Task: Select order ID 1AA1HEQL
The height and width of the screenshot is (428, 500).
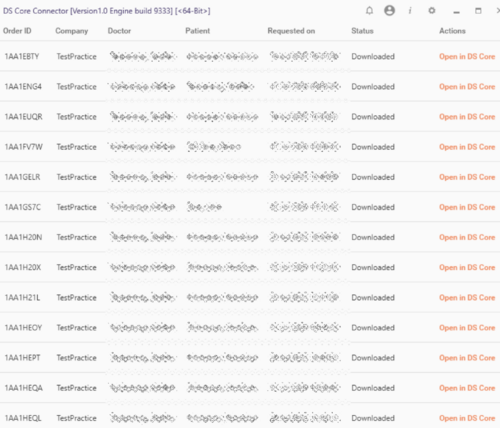Action: 23,418
